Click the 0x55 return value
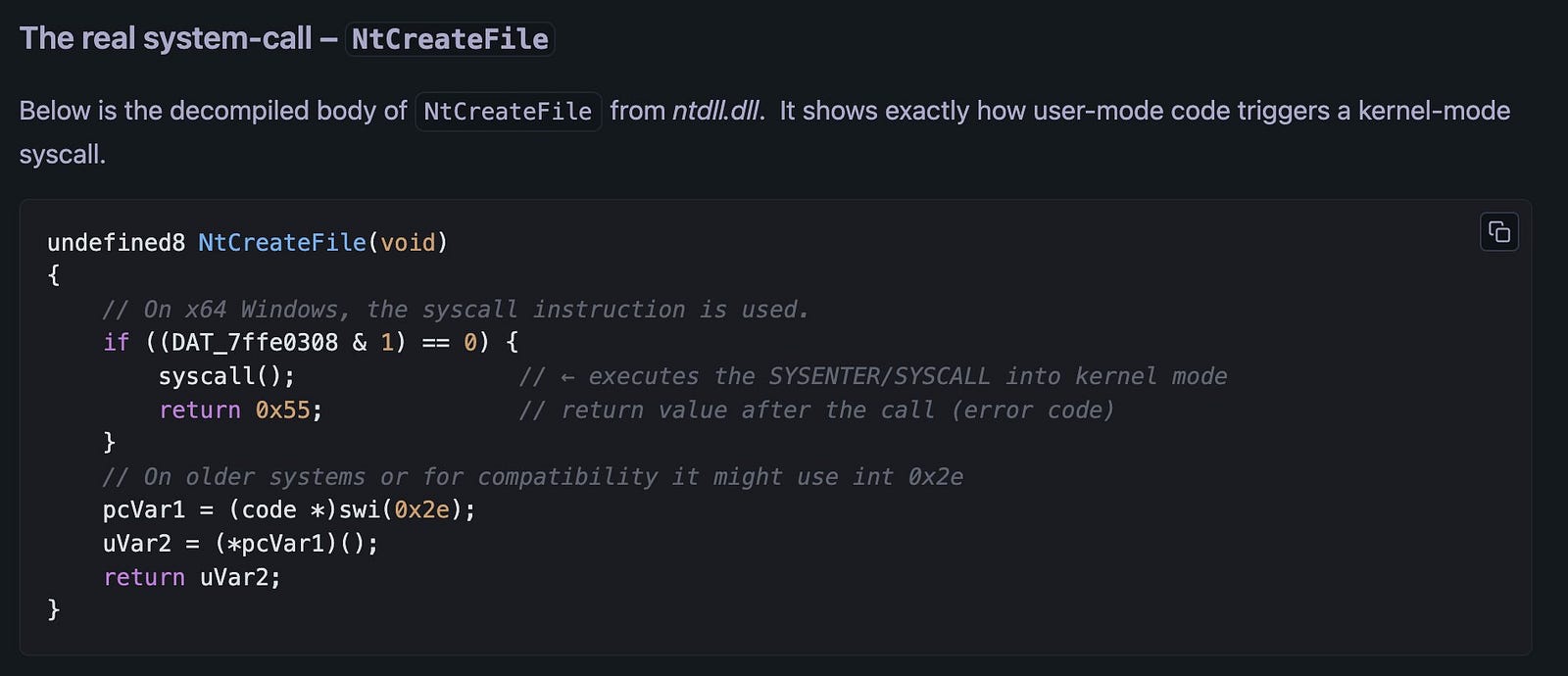The width and height of the screenshot is (1568, 676). (282, 410)
